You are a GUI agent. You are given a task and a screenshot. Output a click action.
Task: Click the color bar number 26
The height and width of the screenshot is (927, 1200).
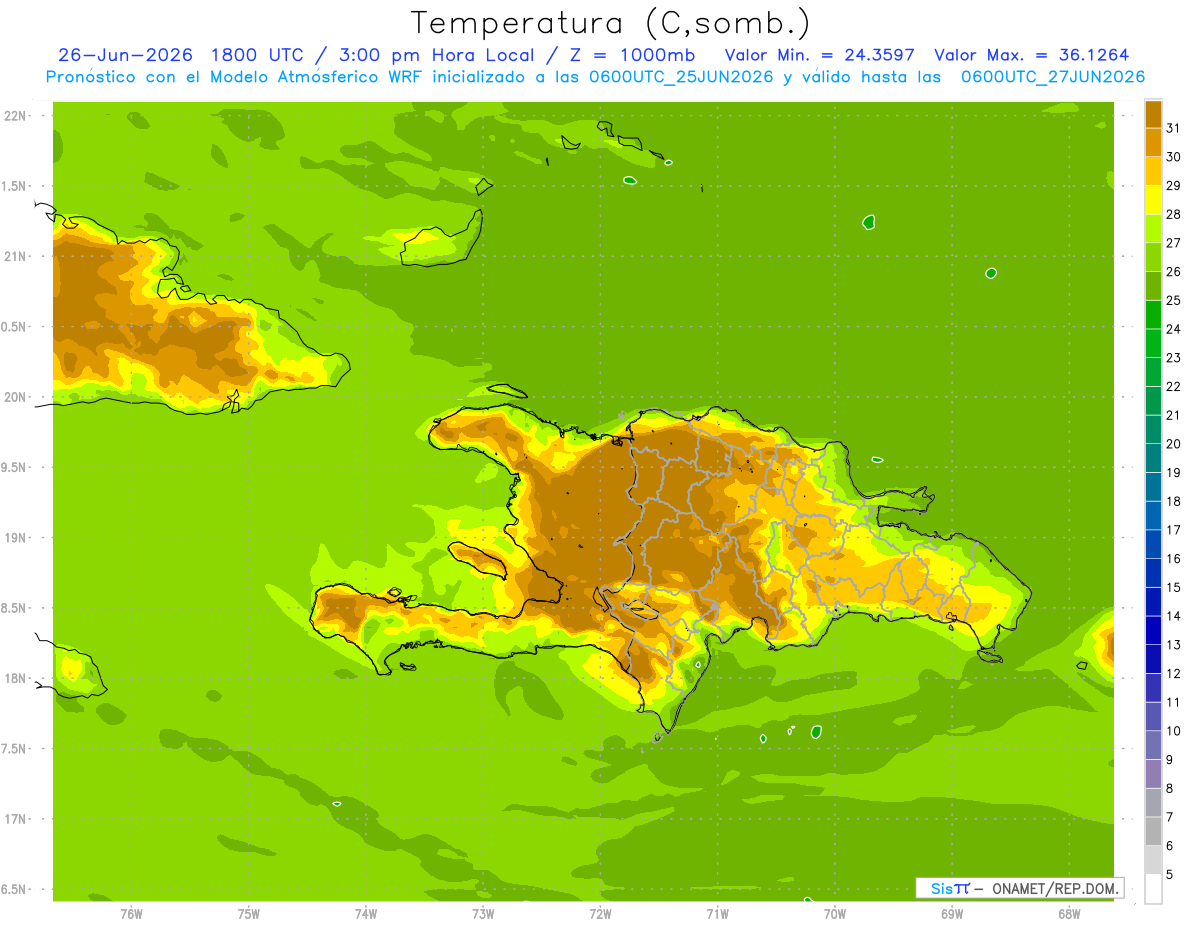coord(1174,271)
